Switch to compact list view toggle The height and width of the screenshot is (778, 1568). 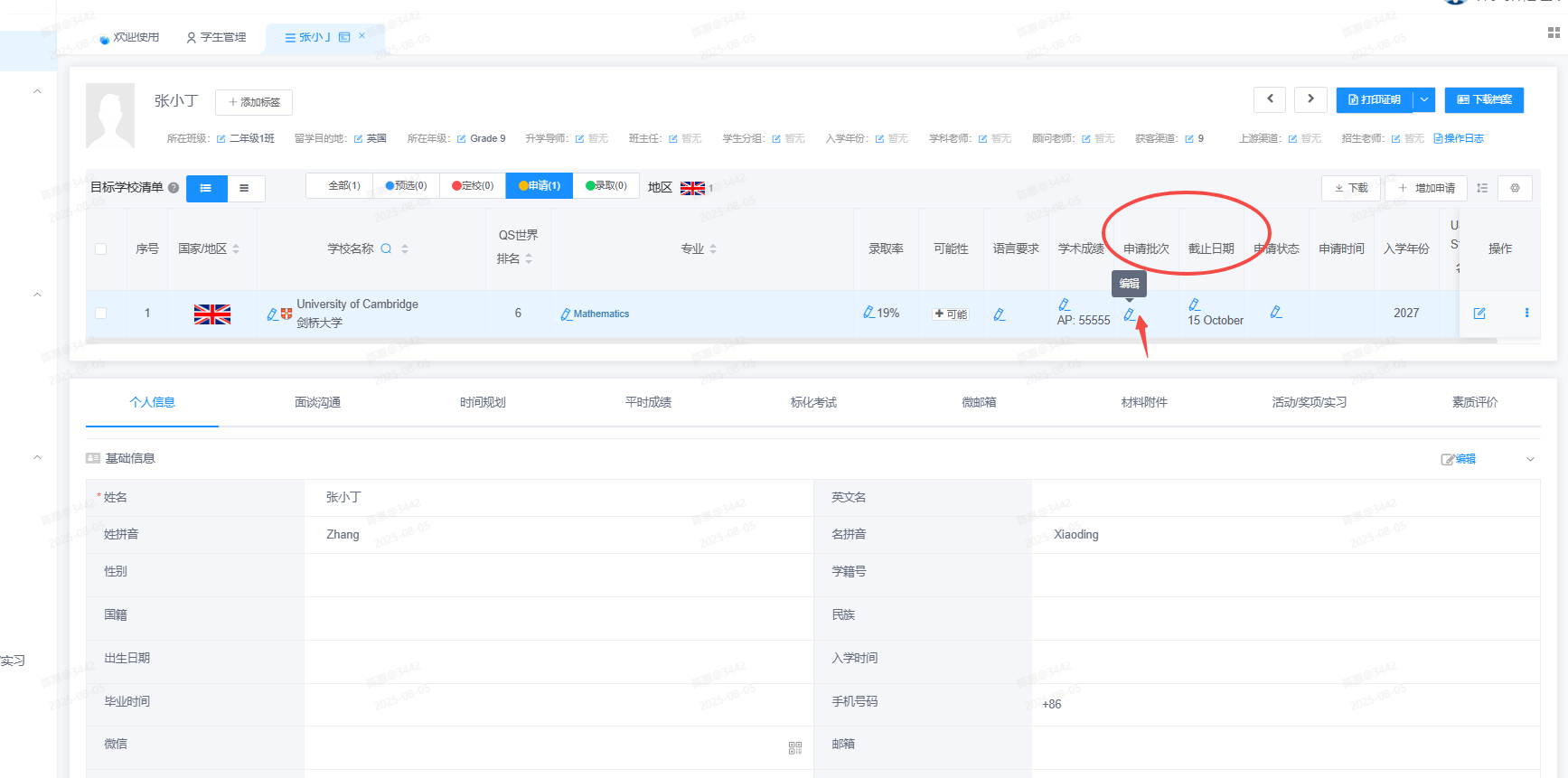(244, 188)
